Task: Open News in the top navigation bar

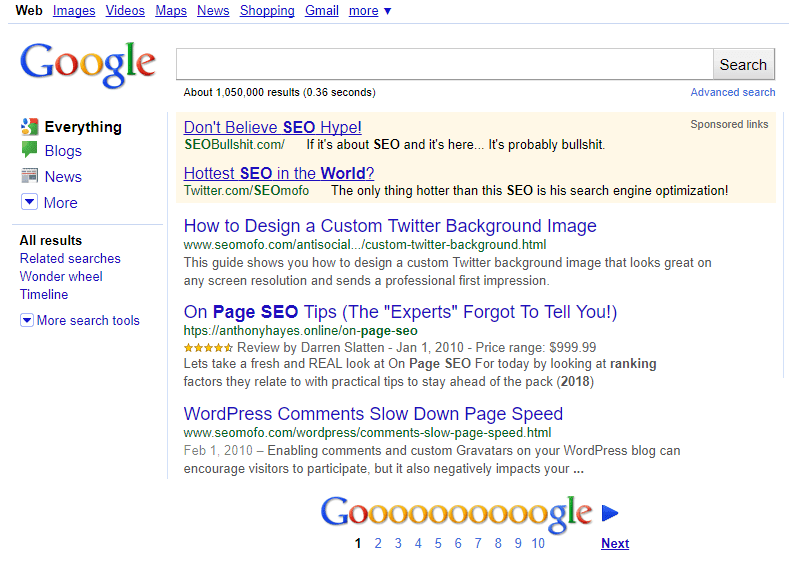Action: point(213,11)
